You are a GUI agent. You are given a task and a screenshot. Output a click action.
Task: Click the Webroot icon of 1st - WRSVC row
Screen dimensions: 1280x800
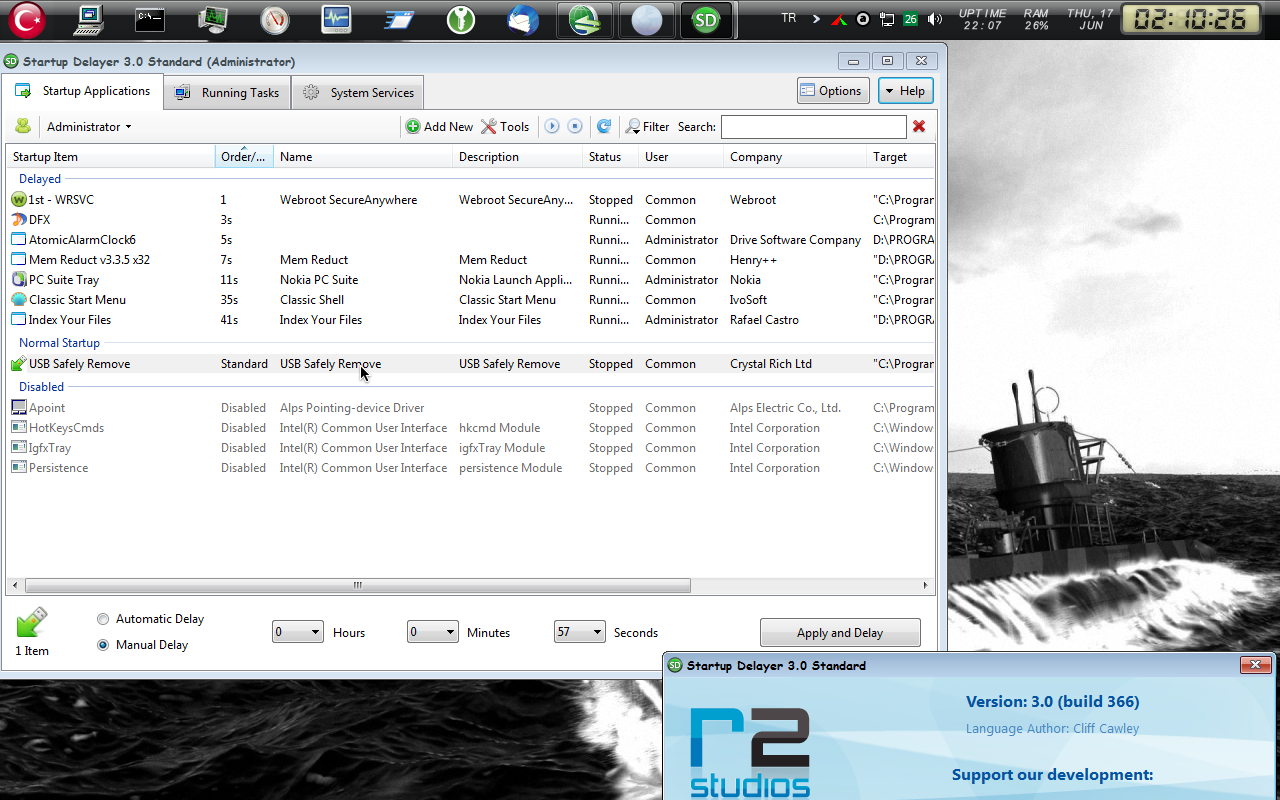pos(19,200)
